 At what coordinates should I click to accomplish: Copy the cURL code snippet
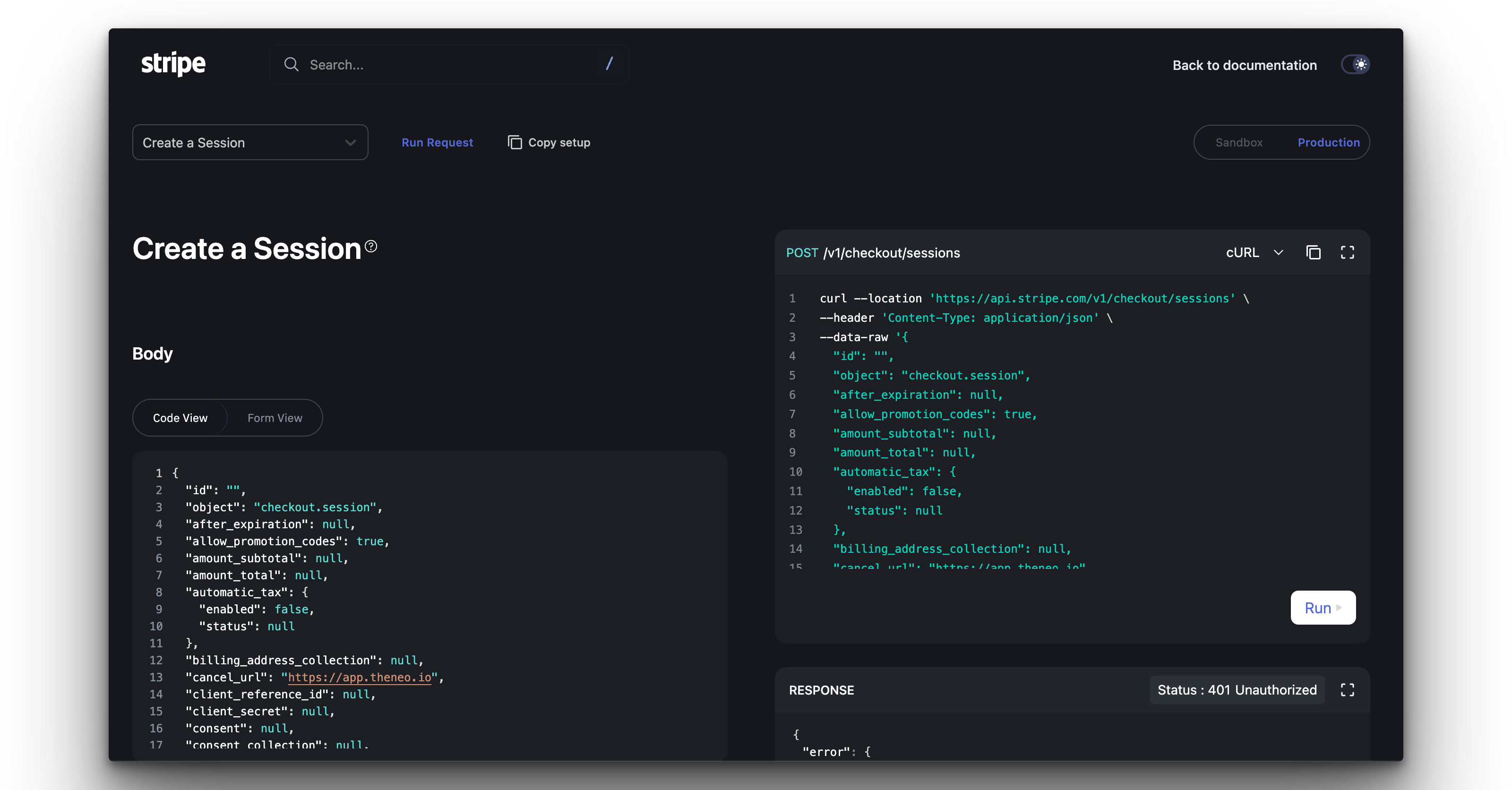(1313, 252)
